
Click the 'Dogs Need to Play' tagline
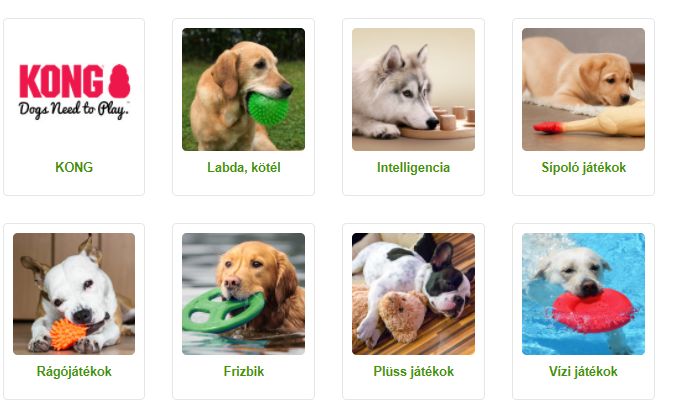[73, 110]
